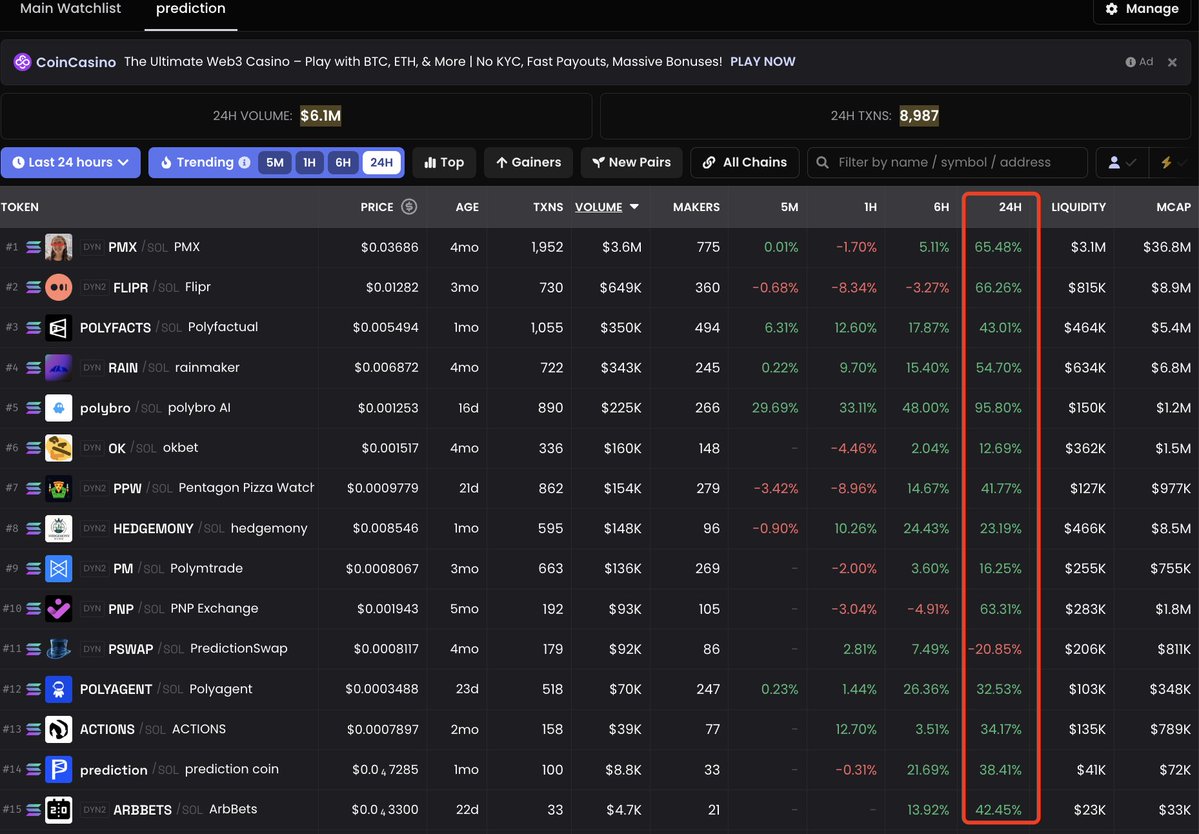Click the Manage button
The image size is (1199, 834).
(1141, 9)
